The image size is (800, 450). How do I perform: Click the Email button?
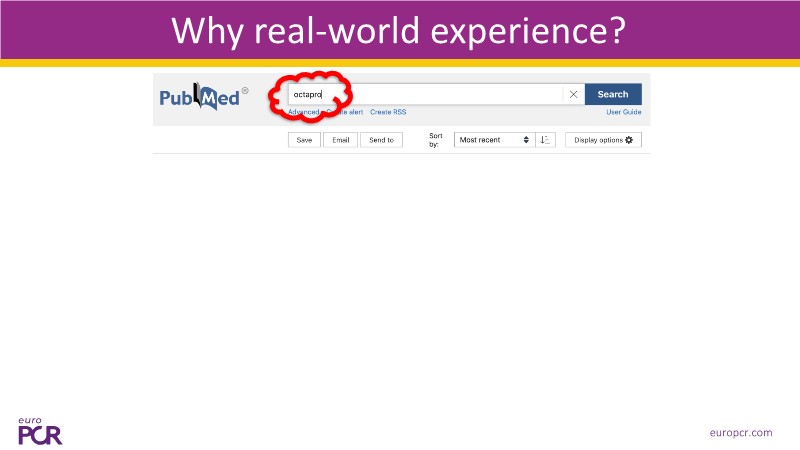pyautogui.click(x=340, y=140)
